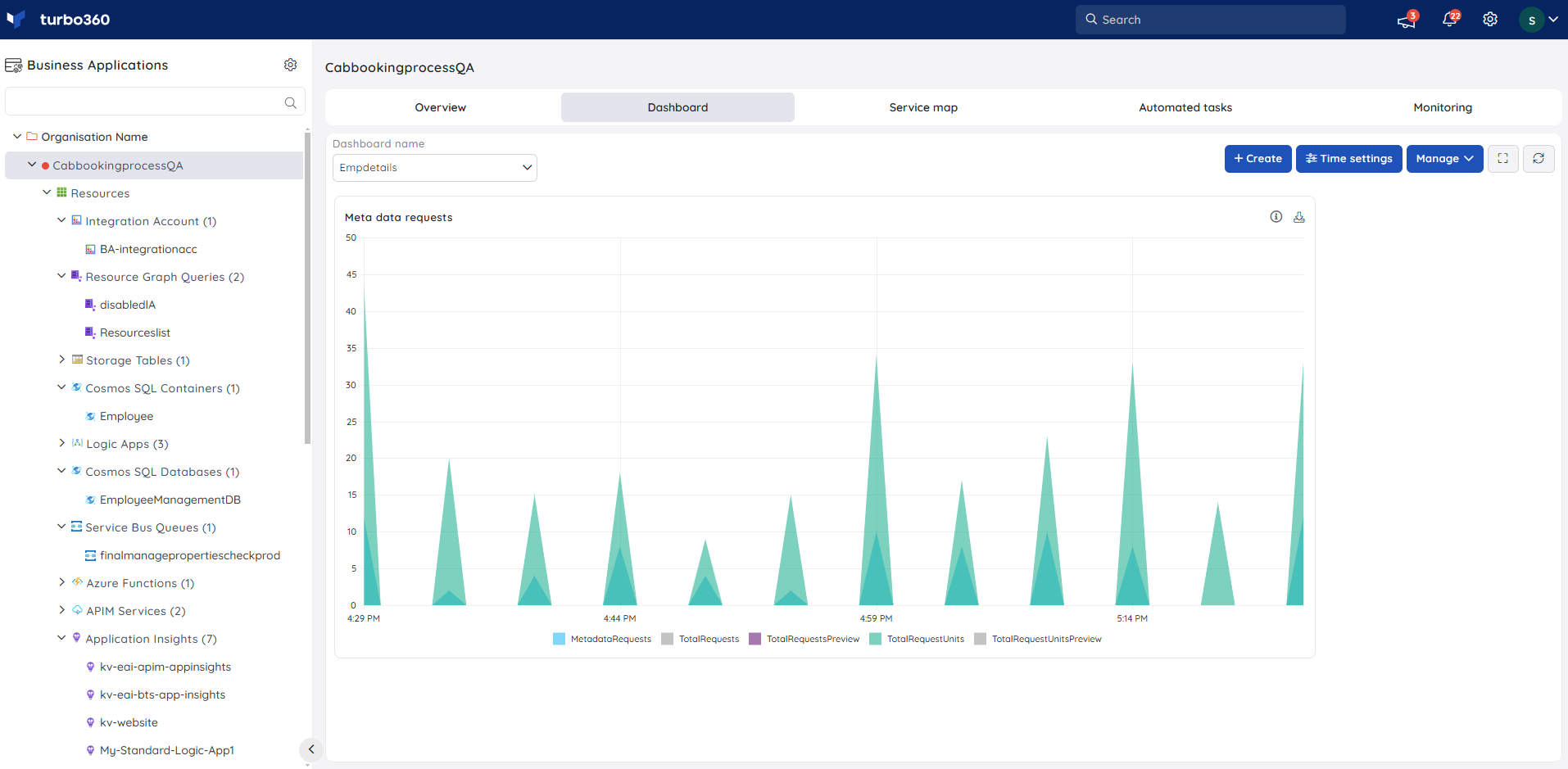Viewport: 1568px width, 769px height.
Task: Select the Dashboard tab
Action: 678,107
